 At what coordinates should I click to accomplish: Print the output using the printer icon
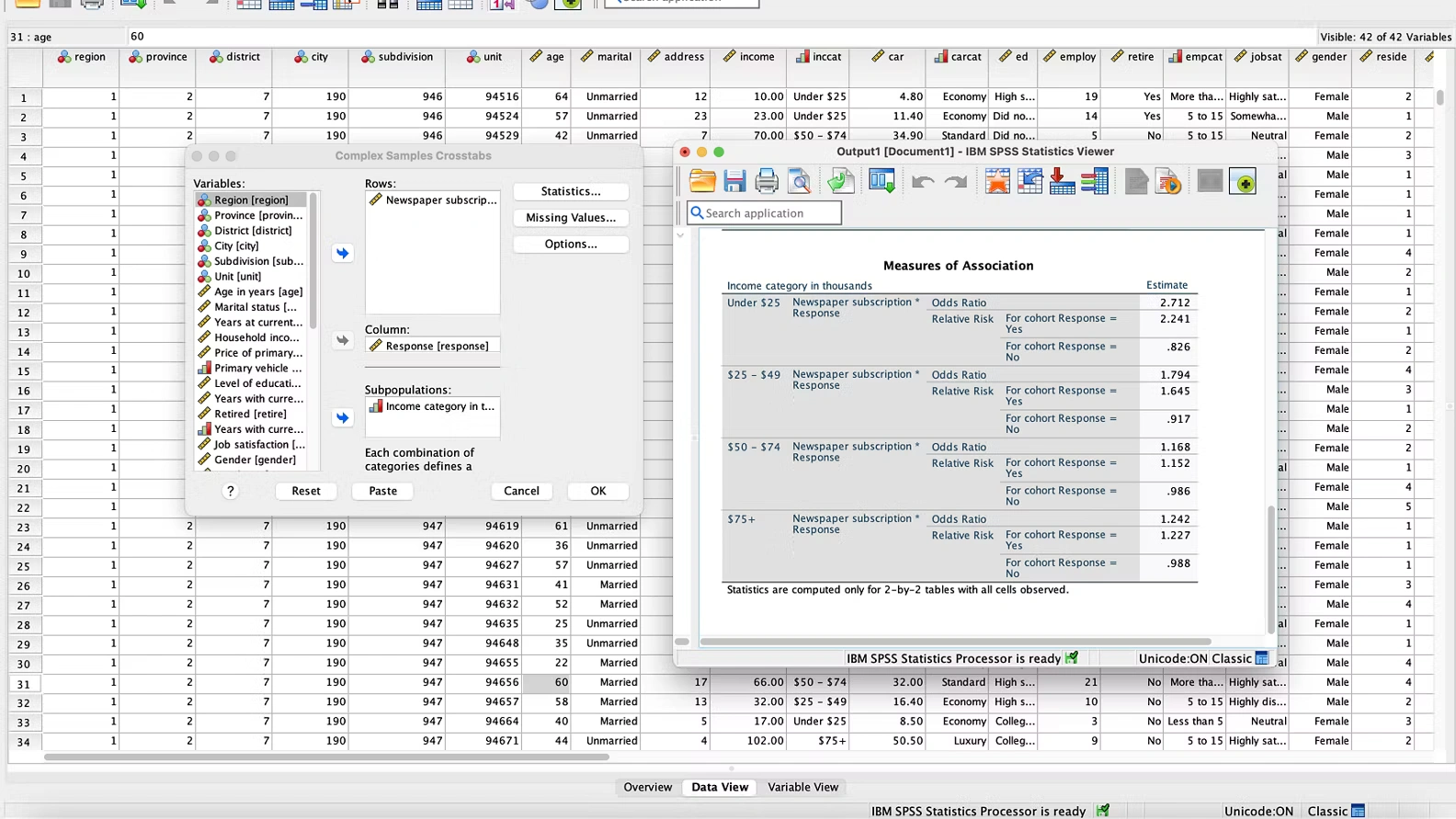click(767, 182)
